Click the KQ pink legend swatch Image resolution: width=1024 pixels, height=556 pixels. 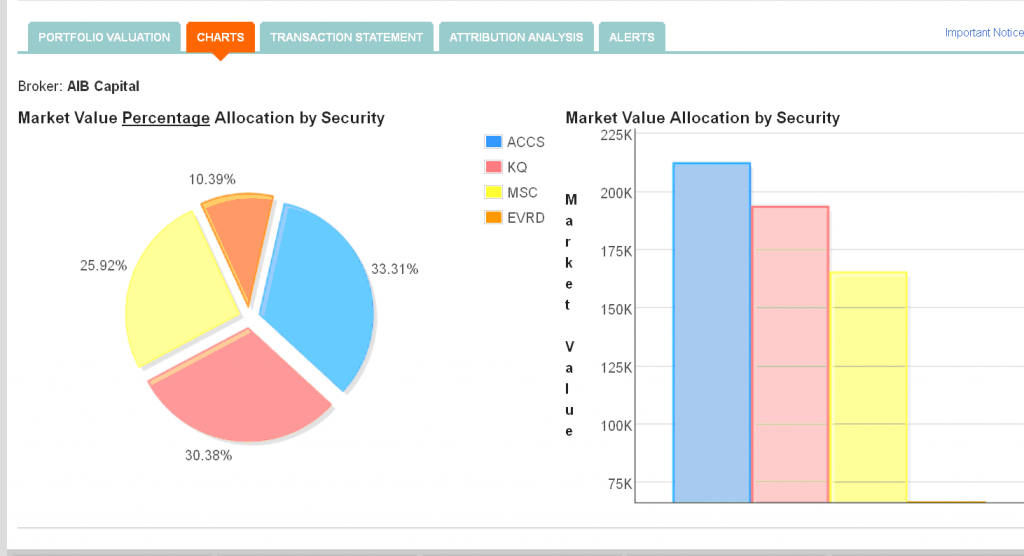(x=494, y=167)
